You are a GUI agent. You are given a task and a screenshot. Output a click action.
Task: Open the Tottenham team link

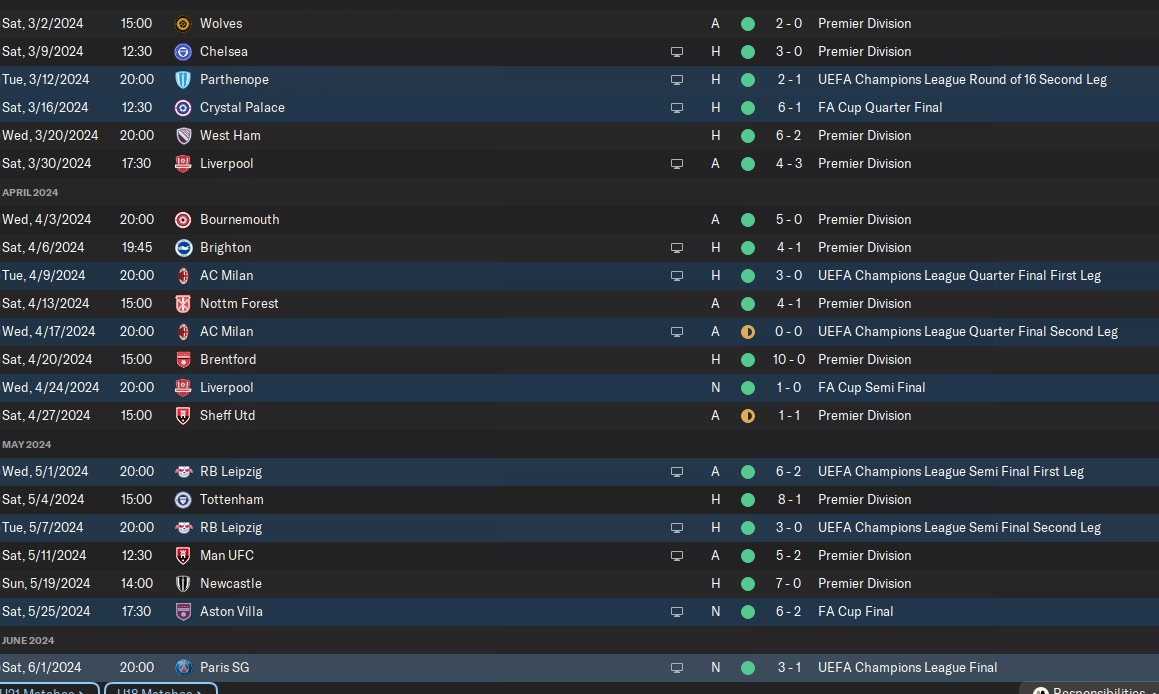click(231, 499)
